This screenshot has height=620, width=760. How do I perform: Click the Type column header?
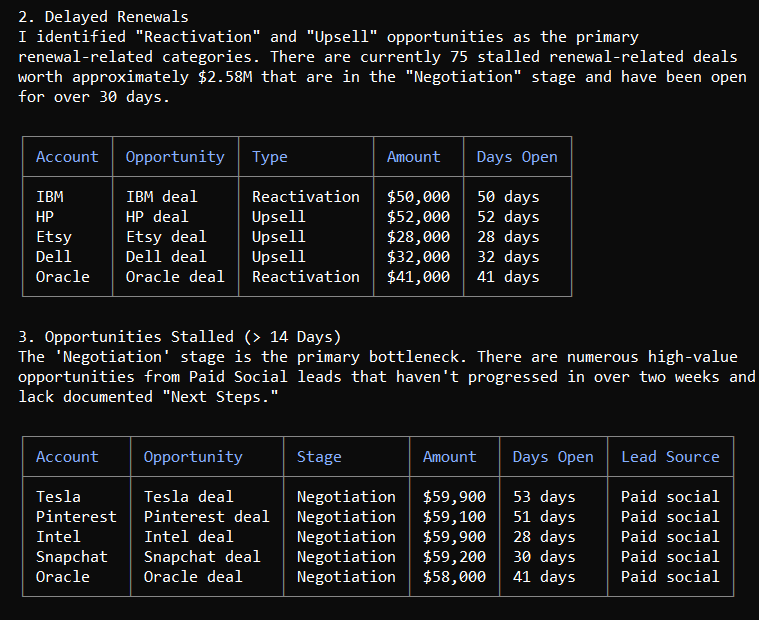tap(269, 157)
